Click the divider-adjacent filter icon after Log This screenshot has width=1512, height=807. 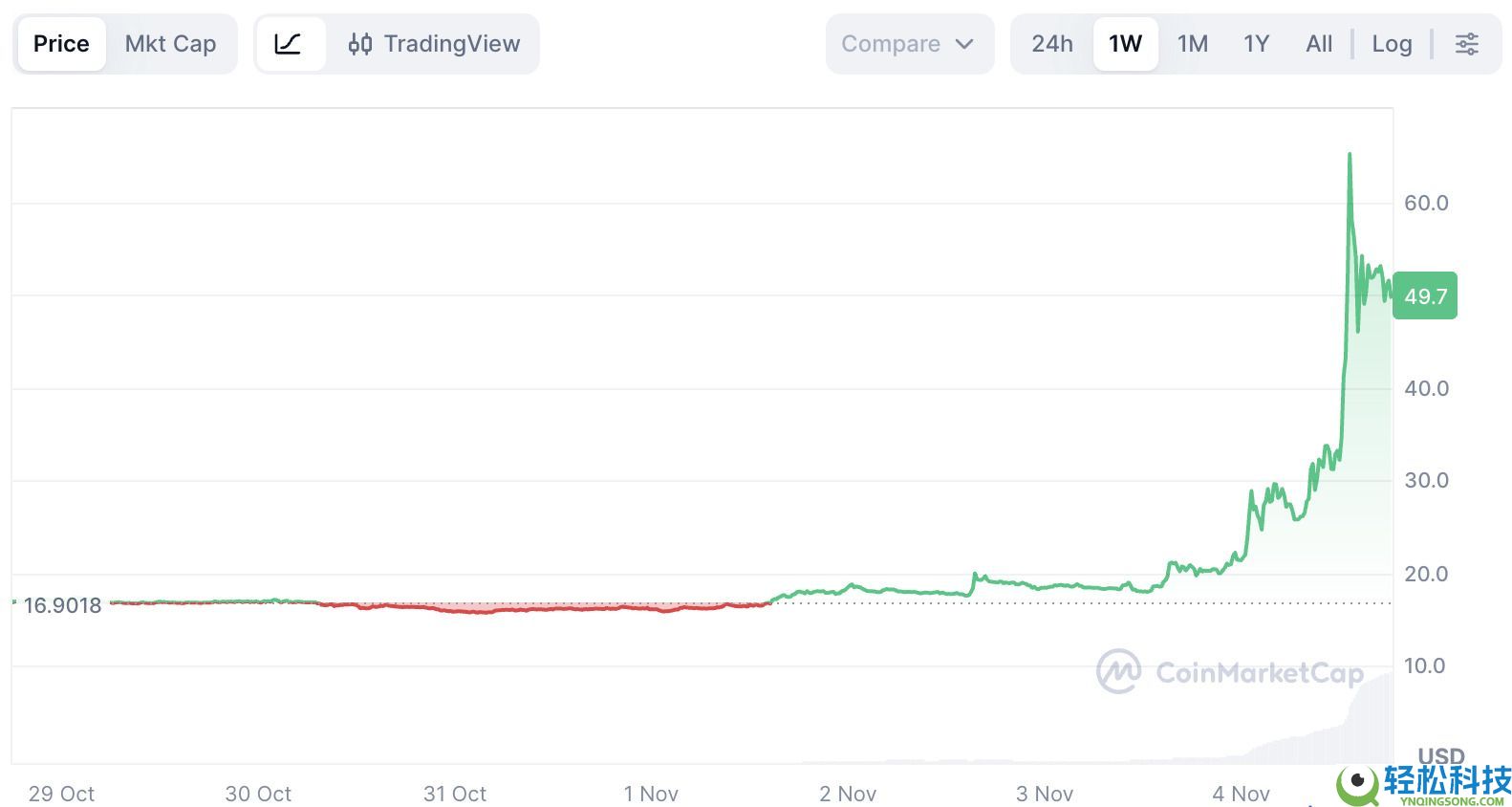tap(1466, 43)
